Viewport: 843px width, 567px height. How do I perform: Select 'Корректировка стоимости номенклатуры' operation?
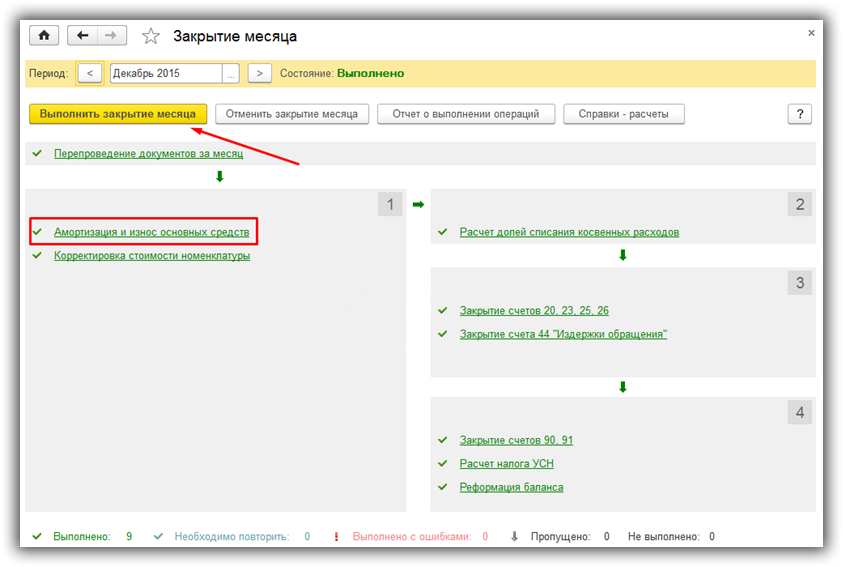[x=151, y=256]
